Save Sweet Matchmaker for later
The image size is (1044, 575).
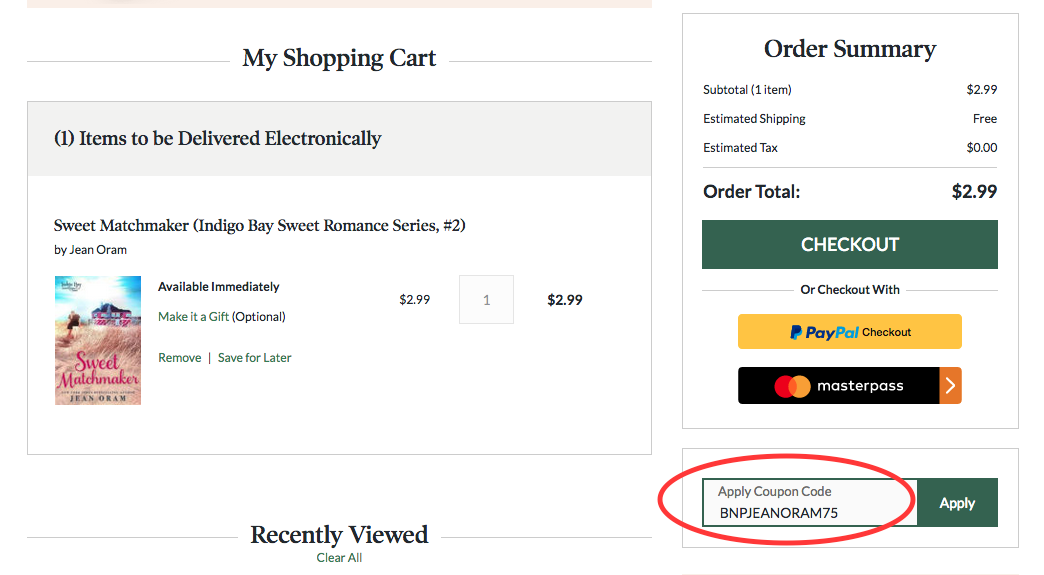pyautogui.click(x=254, y=357)
